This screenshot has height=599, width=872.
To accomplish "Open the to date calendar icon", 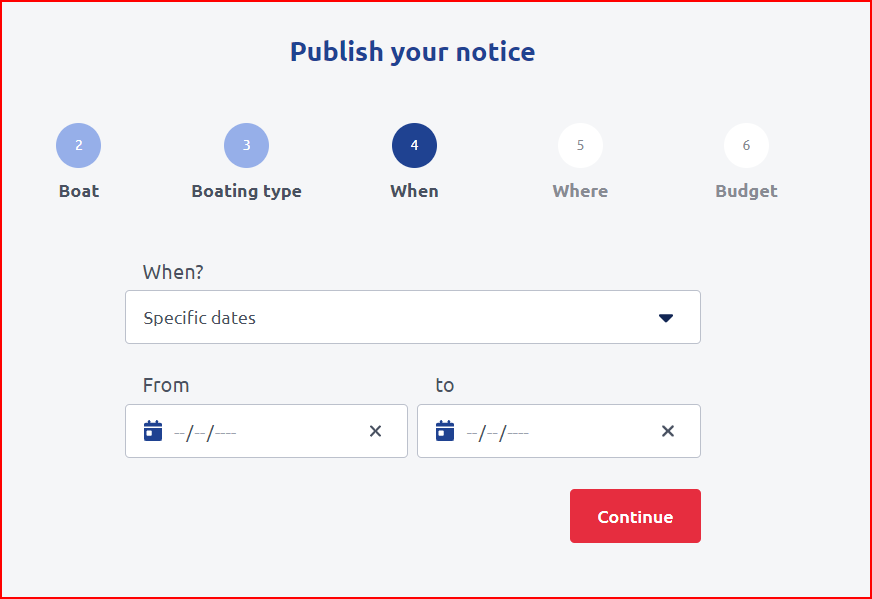I will tap(445, 431).
